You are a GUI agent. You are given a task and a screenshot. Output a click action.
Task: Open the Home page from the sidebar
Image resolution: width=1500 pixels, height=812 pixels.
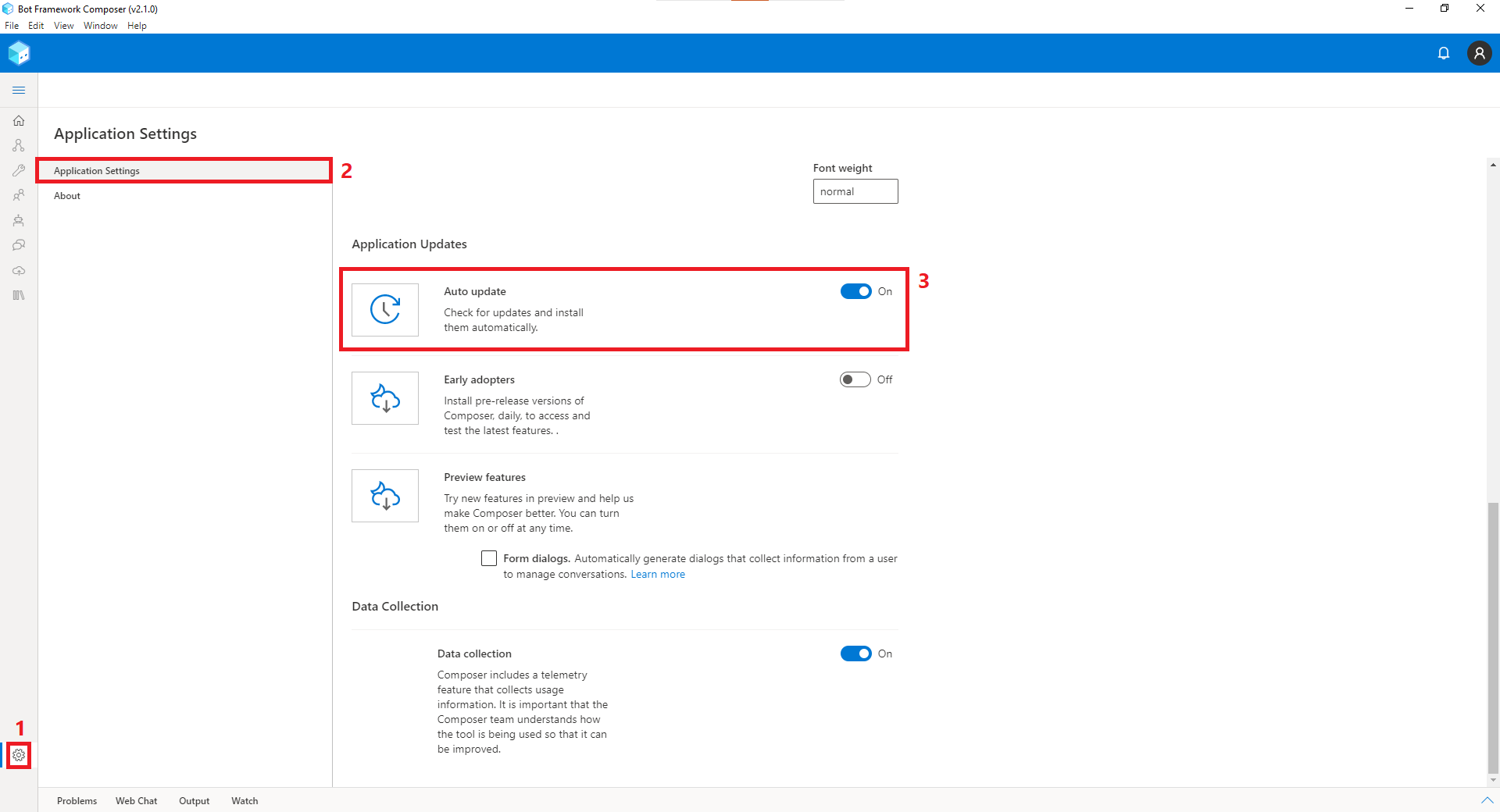tap(19, 121)
